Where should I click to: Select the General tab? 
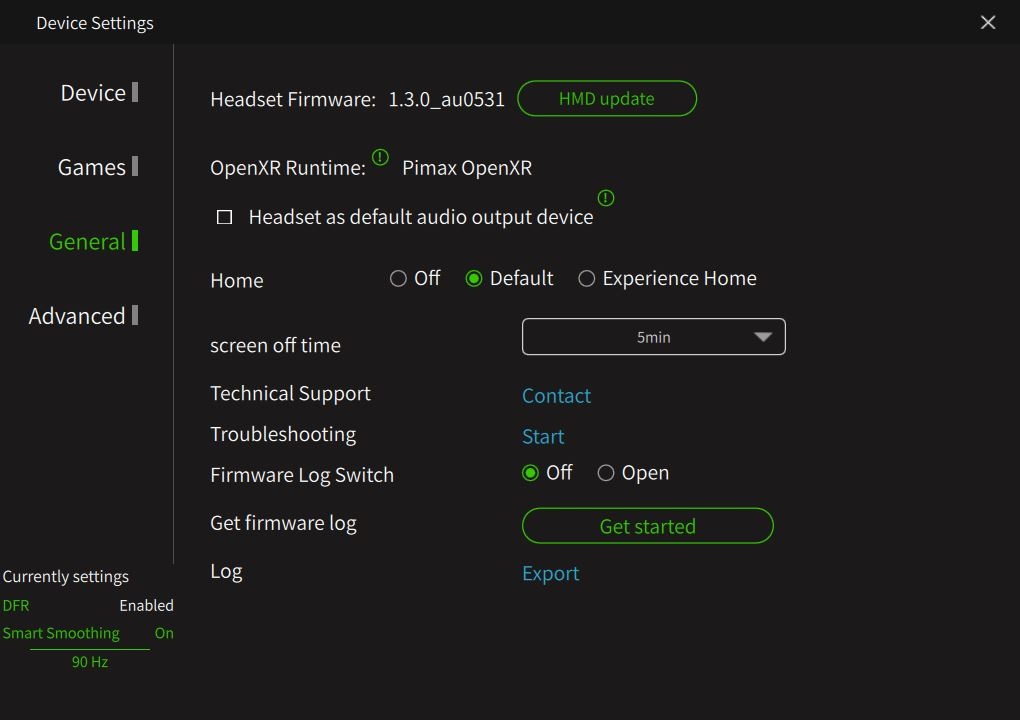click(87, 241)
